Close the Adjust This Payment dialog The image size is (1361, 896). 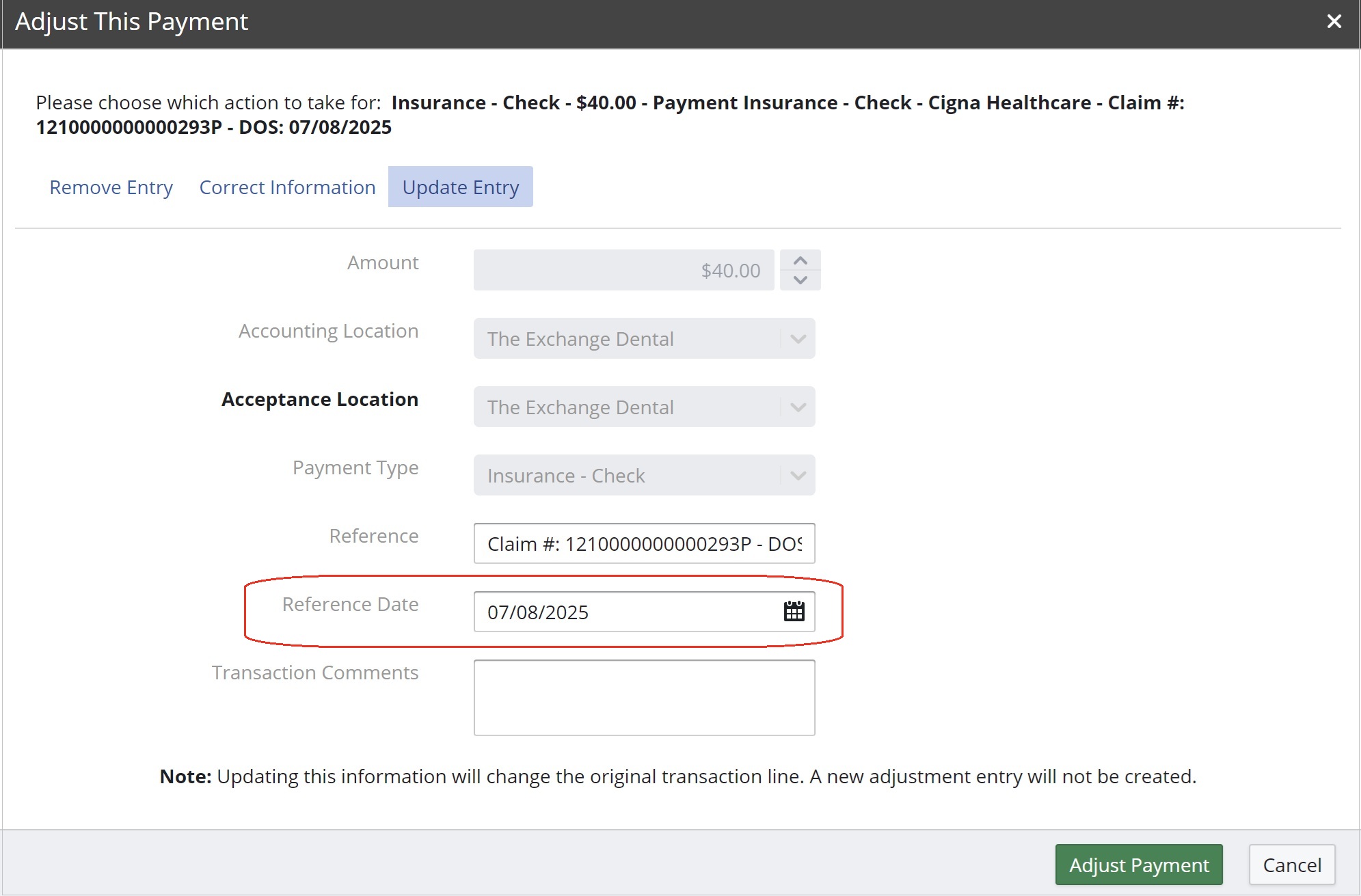(1334, 22)
